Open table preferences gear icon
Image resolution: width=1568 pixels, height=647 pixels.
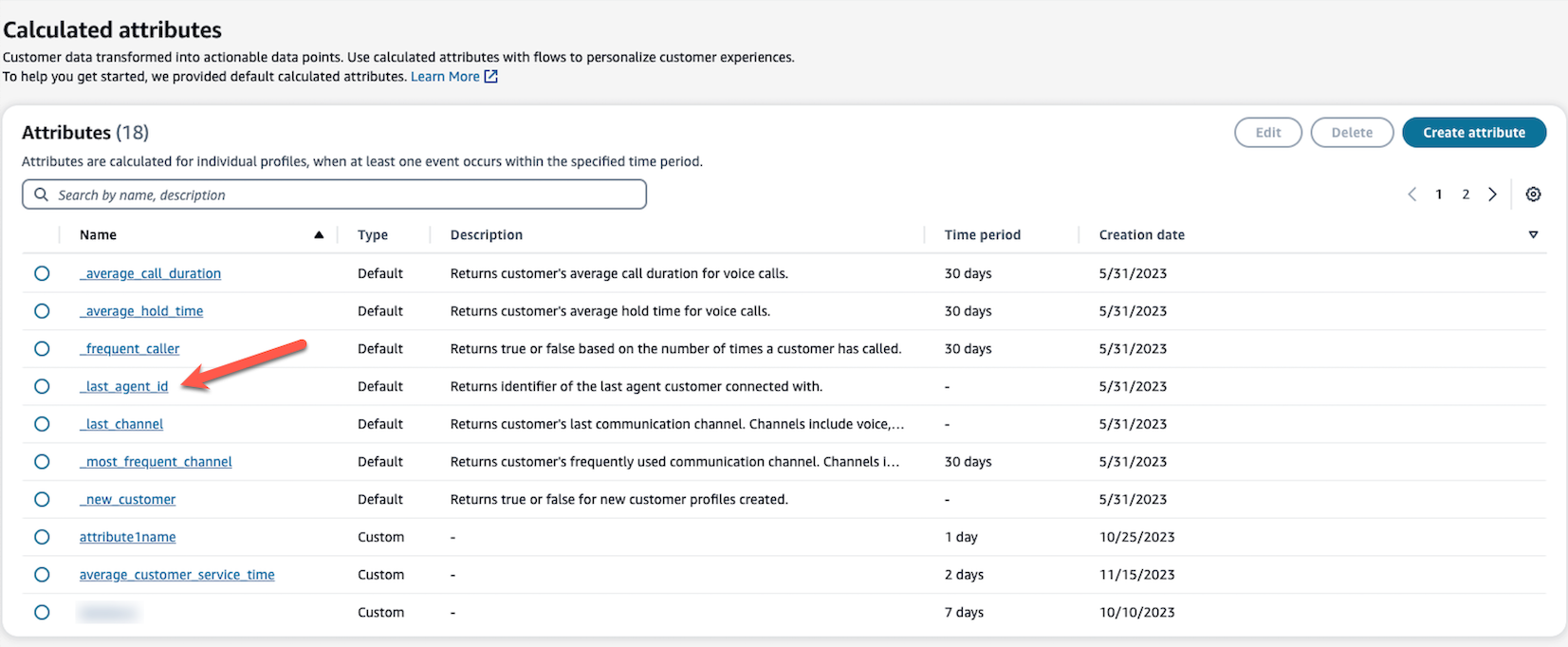[x=1533, y=194]
